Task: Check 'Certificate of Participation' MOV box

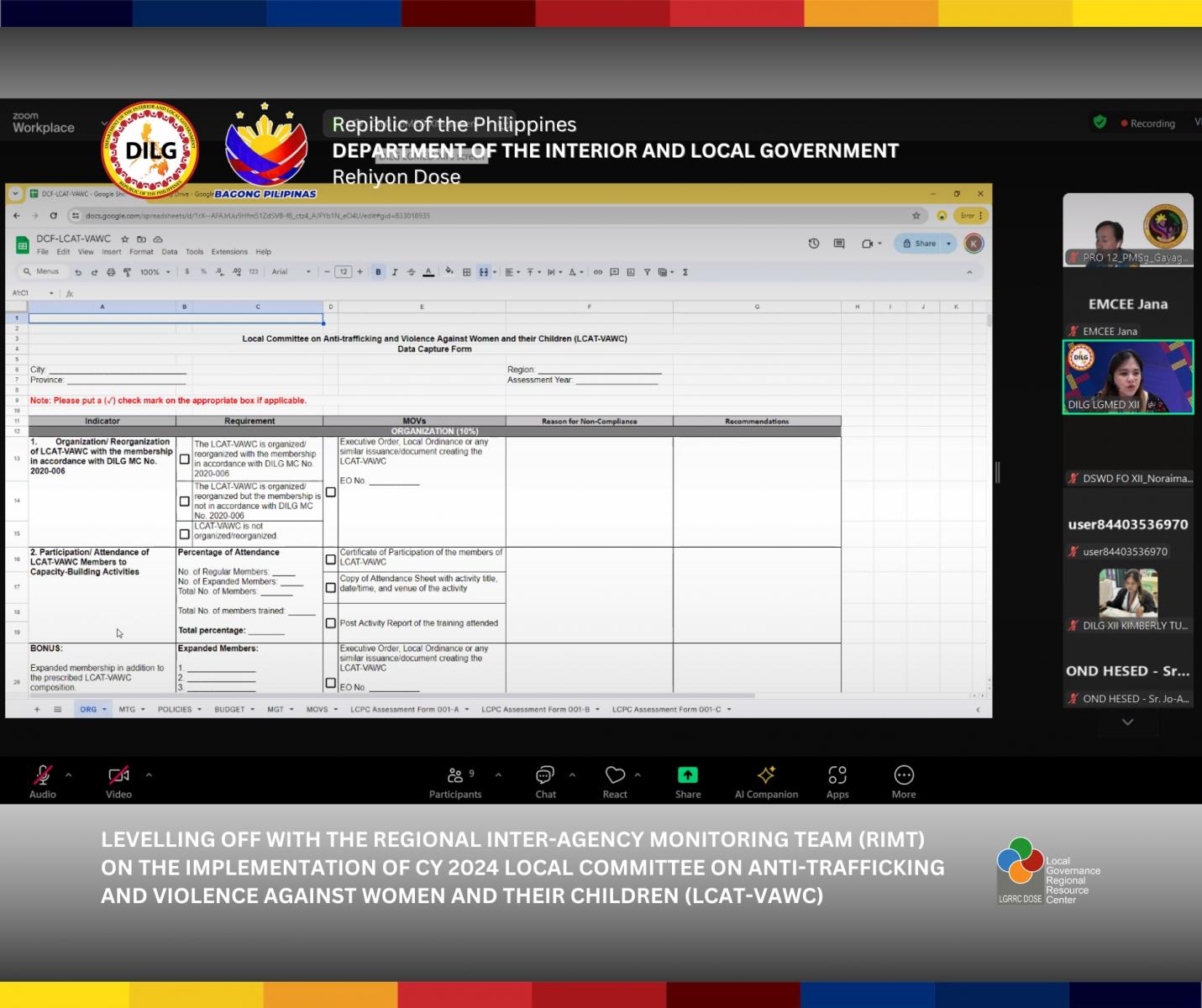Action: [331, 559]
